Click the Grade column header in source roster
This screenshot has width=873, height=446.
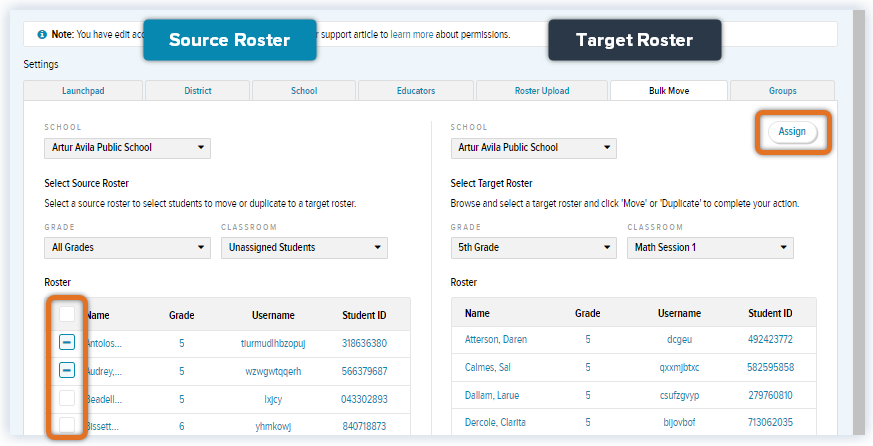[182, 315]
